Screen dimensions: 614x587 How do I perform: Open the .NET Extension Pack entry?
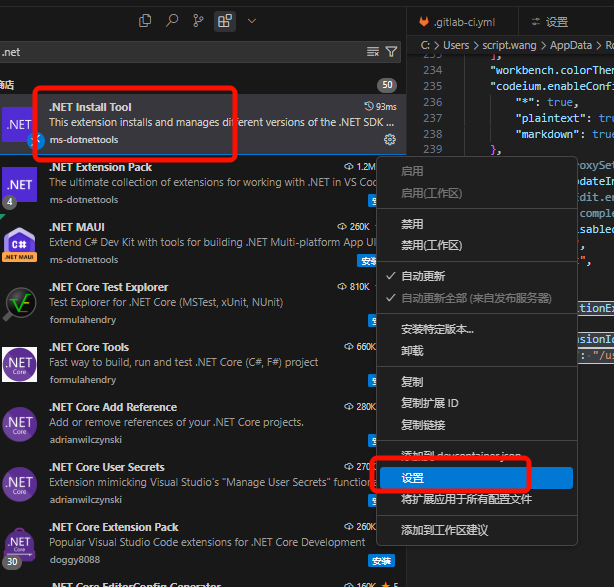pos(188,184)
